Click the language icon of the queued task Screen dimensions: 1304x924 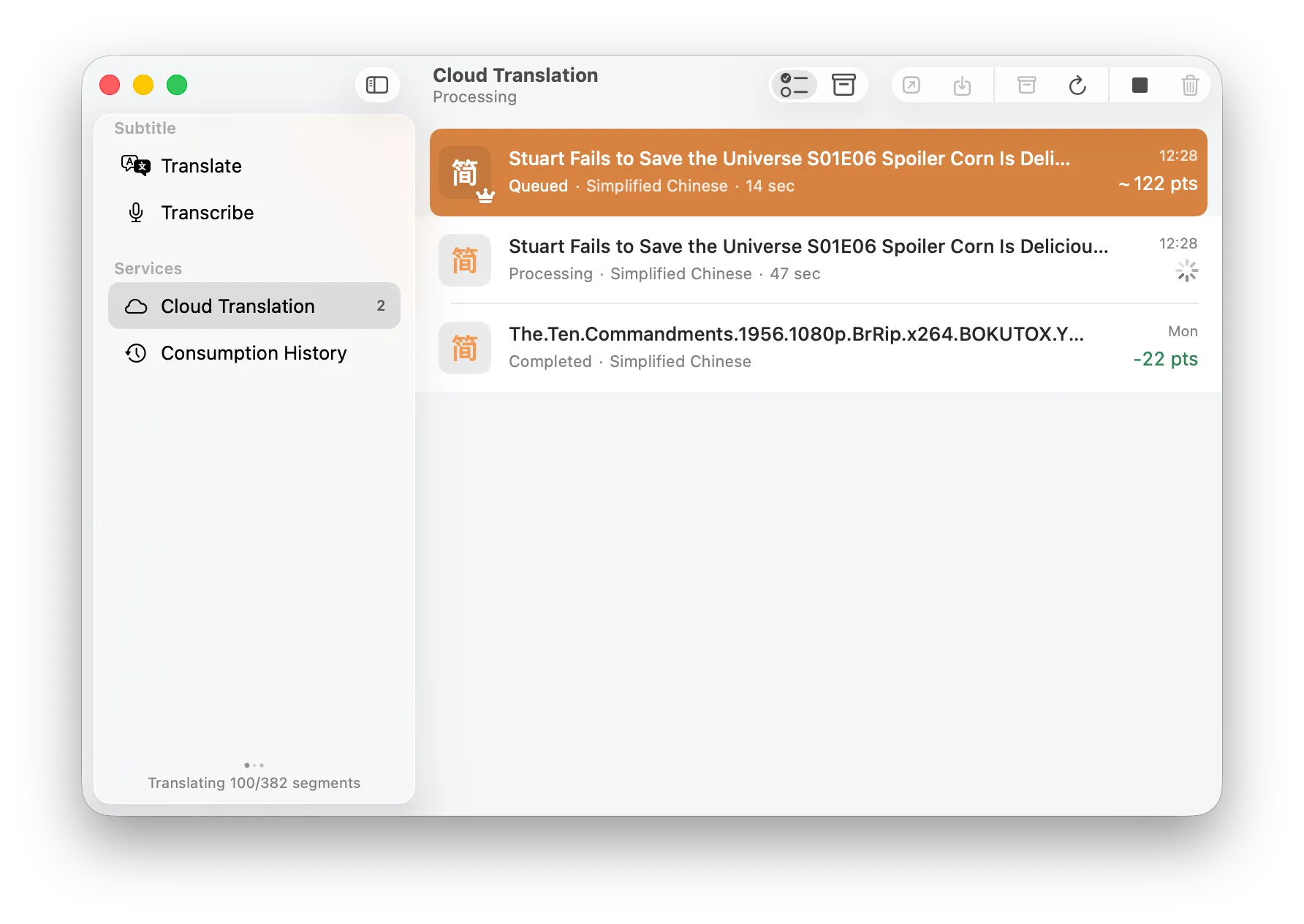tap(465, 173)
